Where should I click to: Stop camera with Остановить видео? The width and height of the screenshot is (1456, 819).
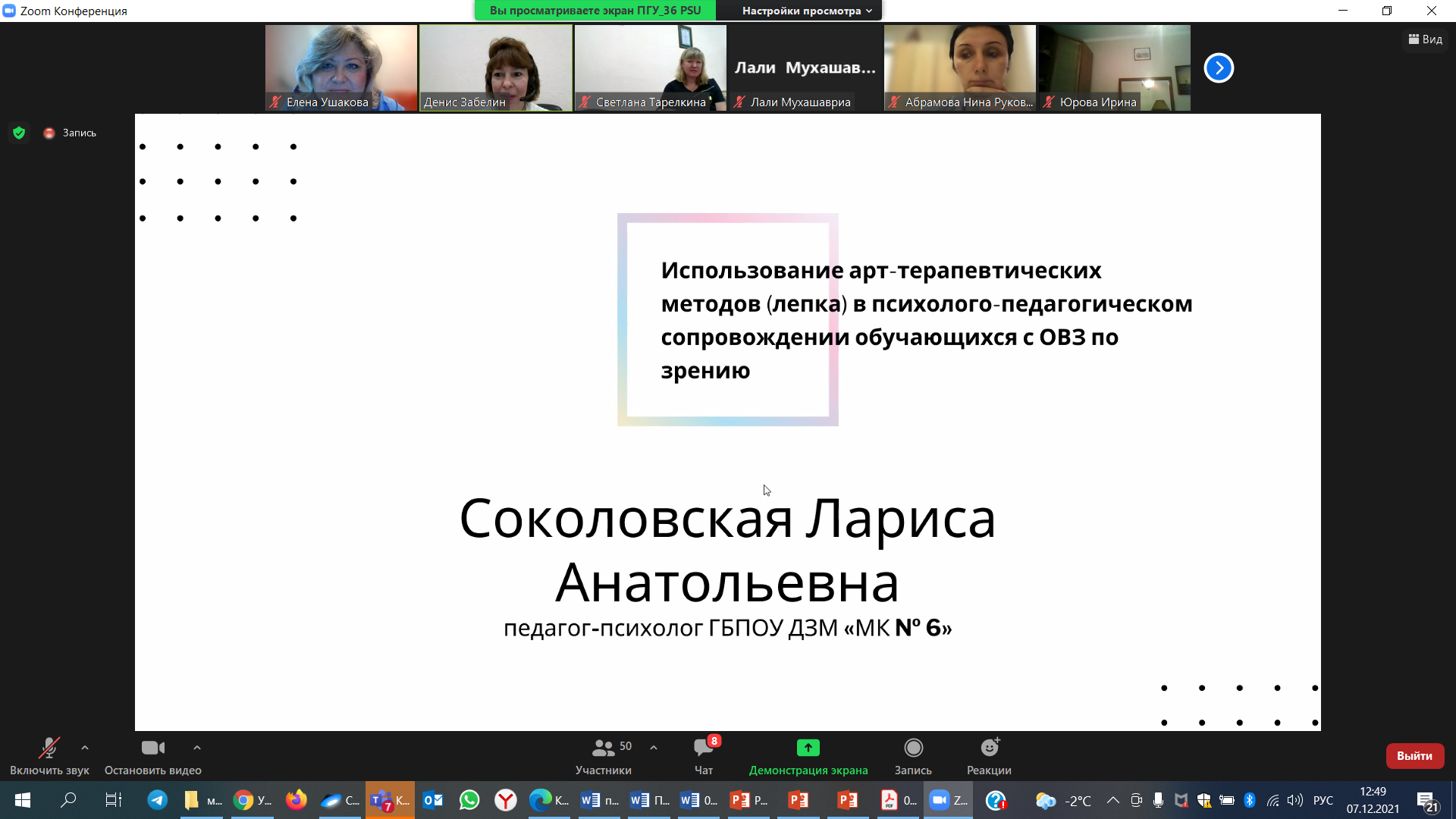pyautogui.click(x=152, y=748)
